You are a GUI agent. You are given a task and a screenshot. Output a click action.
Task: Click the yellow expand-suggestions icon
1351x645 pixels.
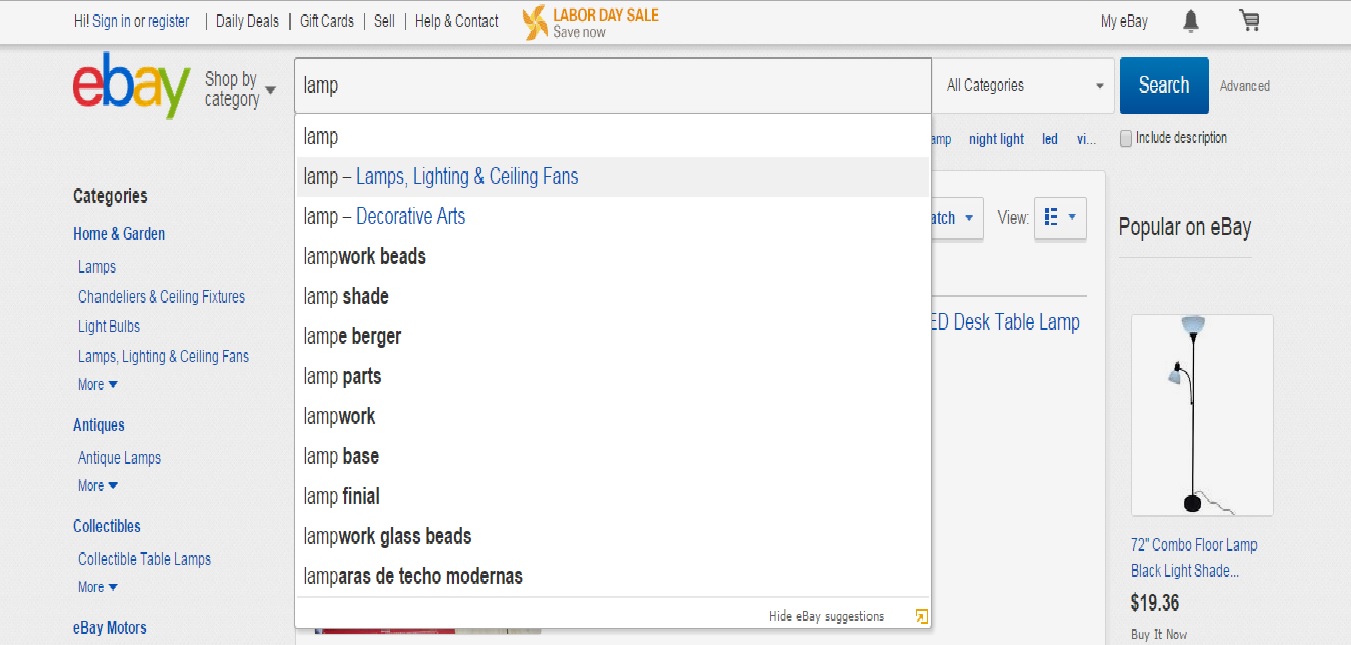[x=921, y=616]
